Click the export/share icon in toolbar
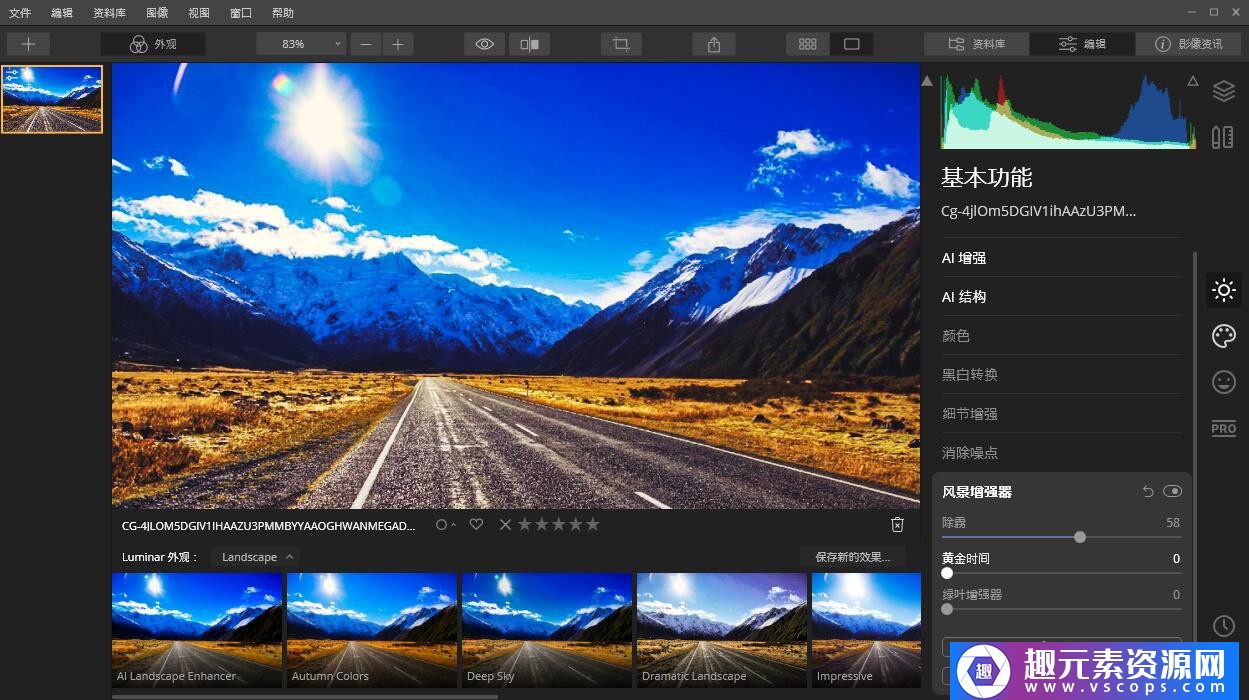 [x=713, y=44]
